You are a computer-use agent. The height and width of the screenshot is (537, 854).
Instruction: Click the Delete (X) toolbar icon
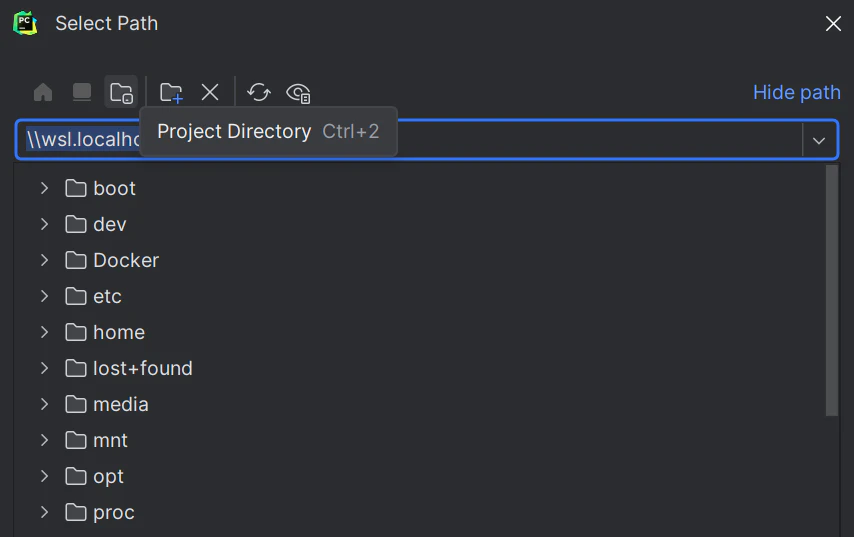coord(210,93)
